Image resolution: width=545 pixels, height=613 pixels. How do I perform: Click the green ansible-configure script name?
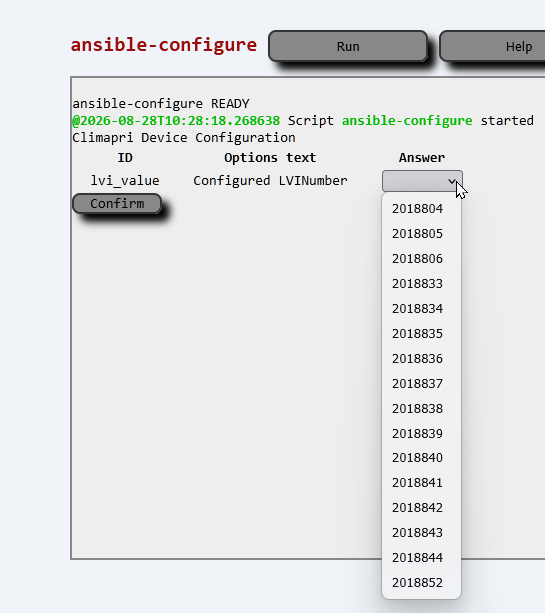pos(407,120)
